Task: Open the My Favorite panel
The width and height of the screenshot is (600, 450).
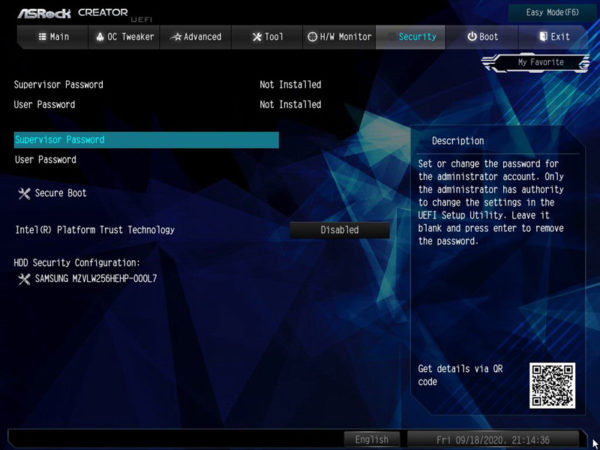Action: point(540,62)
